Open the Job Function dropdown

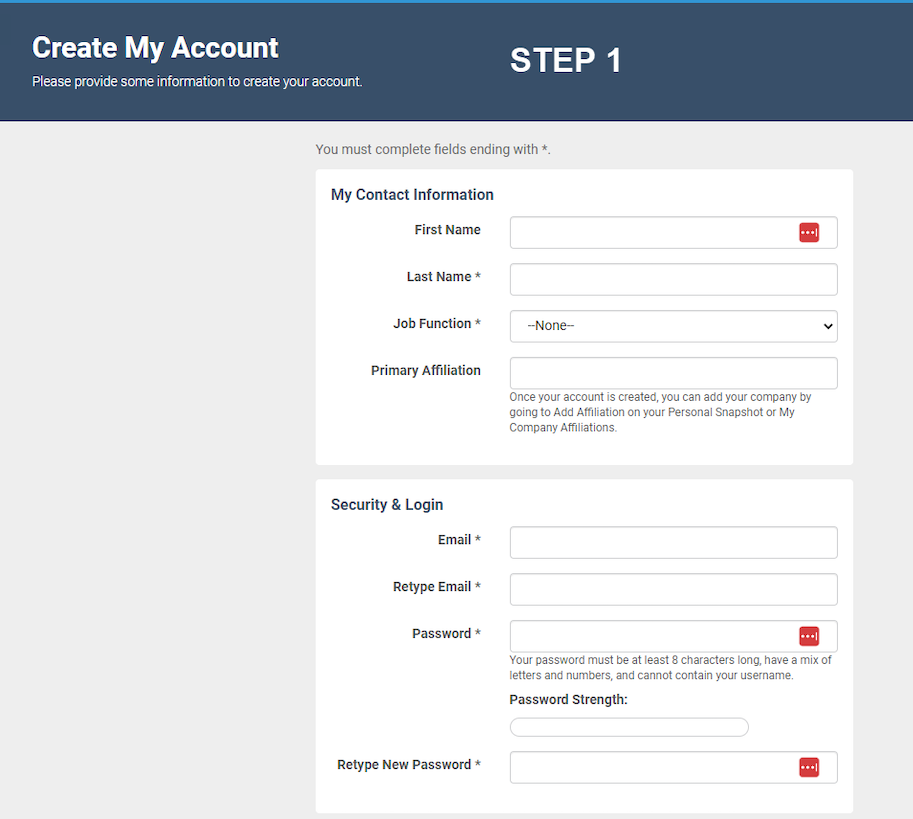(x=672, y=326)
